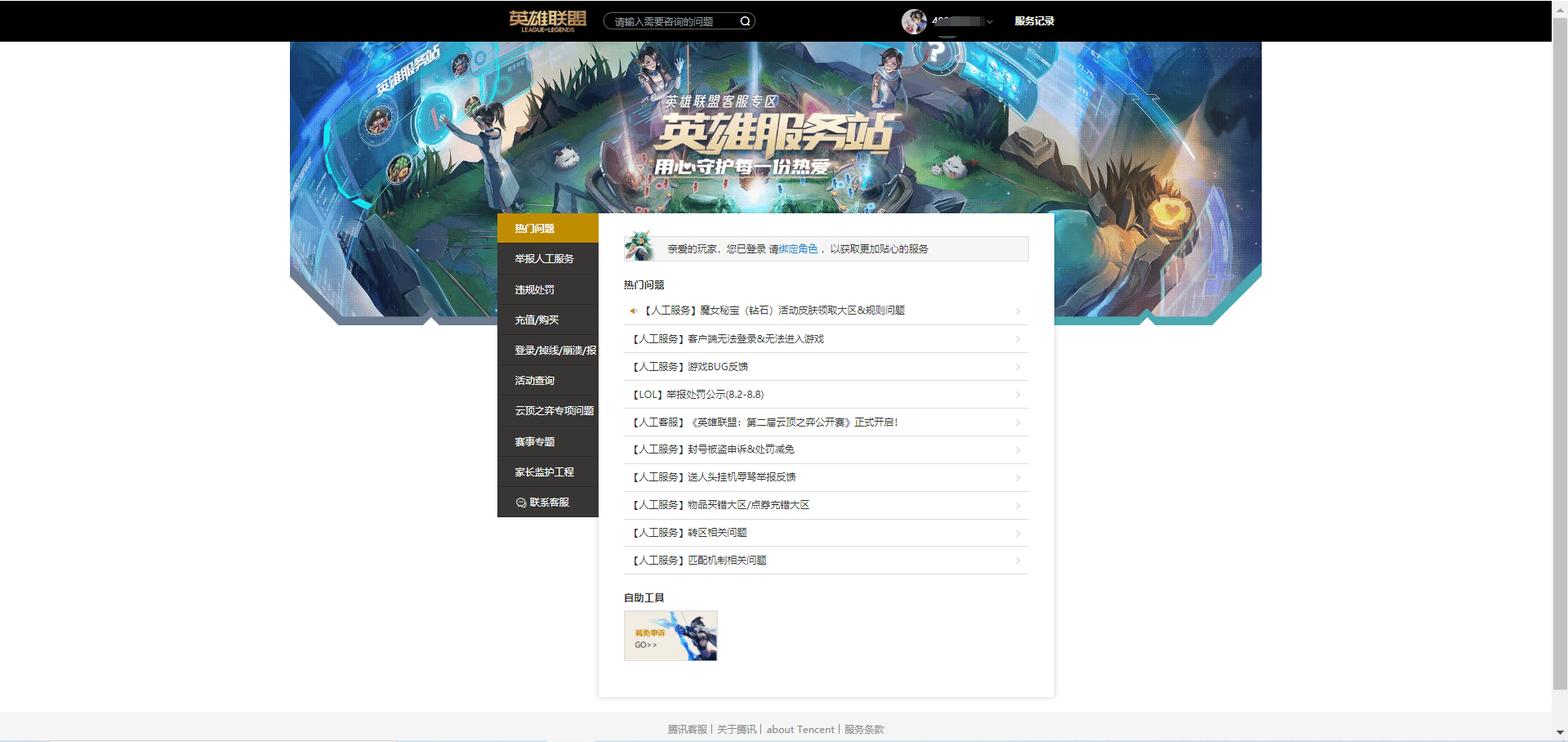This screenshot has height=742, width=1568.
Task: Click the chat bubble icon beside 联系客服
Action: click(523, 502)
